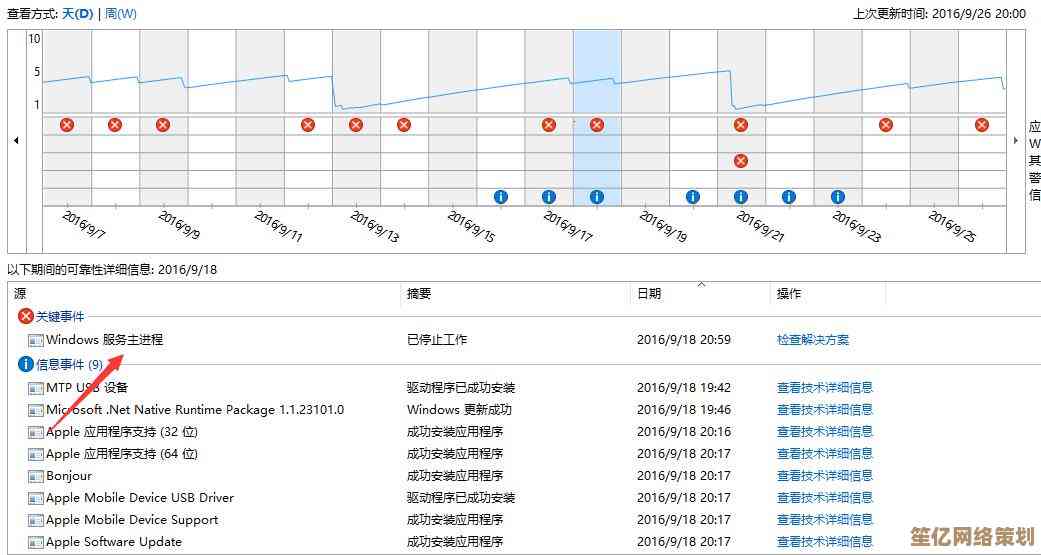Screen dimensions: 1041x555
Task: Click the icon beside Windows 服务主进程
Action: [36, 340]
